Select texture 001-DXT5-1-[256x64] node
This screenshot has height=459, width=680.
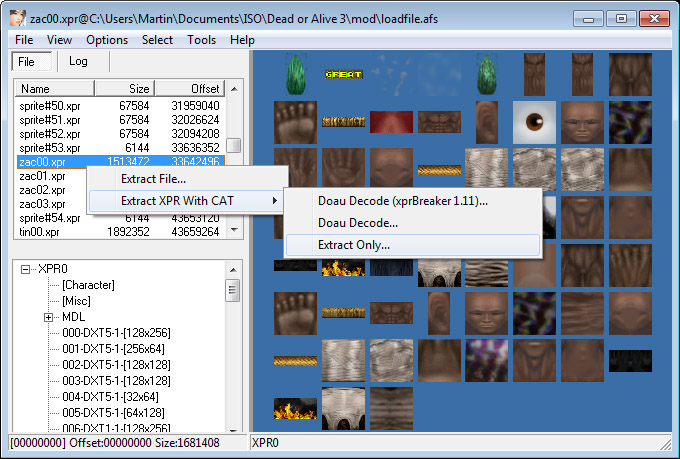[x=113, y=349]
